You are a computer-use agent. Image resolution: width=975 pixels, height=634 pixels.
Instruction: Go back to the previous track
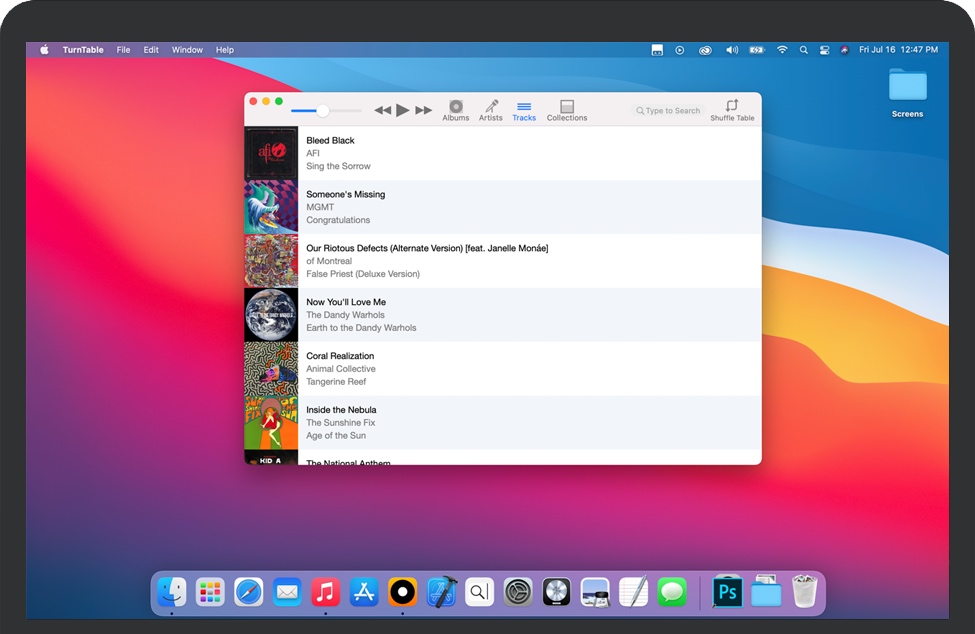pyautogui.click(x=382, y=110)
